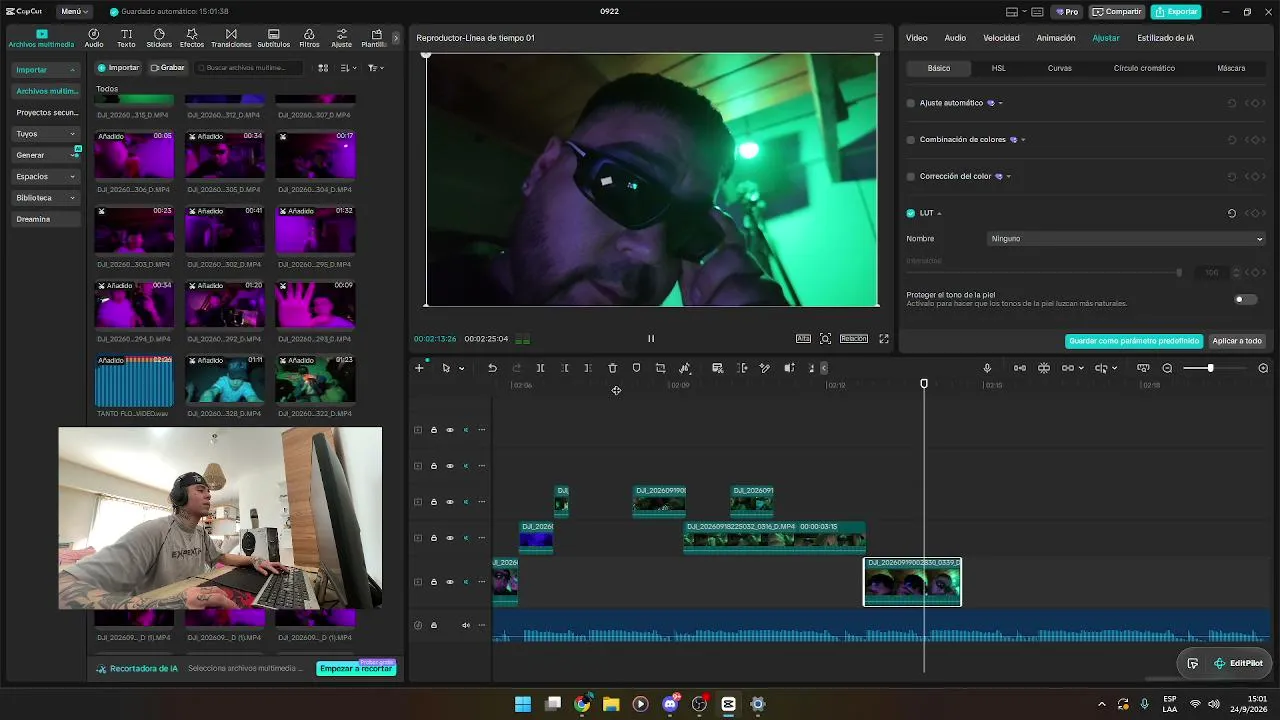This screenshot has width=1280, height=720.
Task: Open the Animación tab in inspector
Action: [x=1056, y=38]
